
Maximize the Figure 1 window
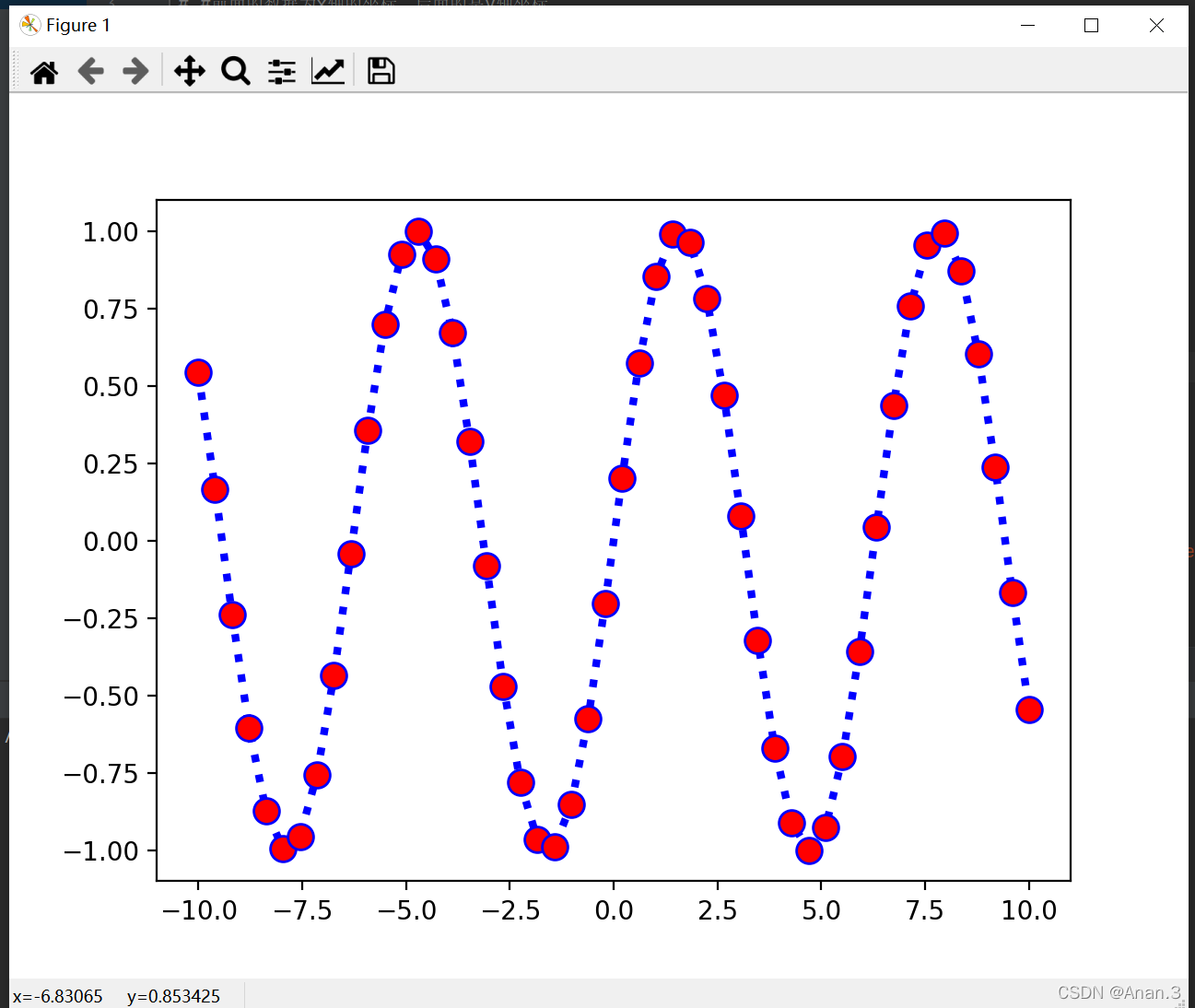[1092, 26]
